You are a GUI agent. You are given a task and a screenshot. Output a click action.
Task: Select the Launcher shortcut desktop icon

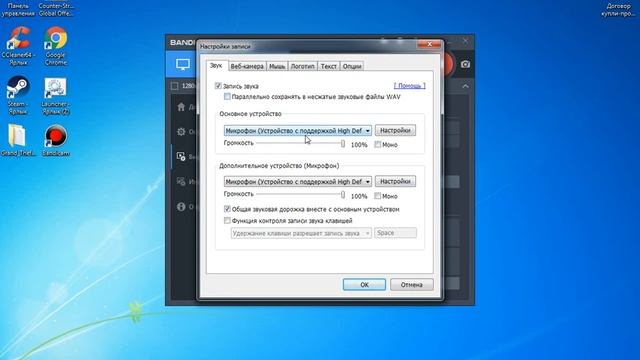(56, 95)
